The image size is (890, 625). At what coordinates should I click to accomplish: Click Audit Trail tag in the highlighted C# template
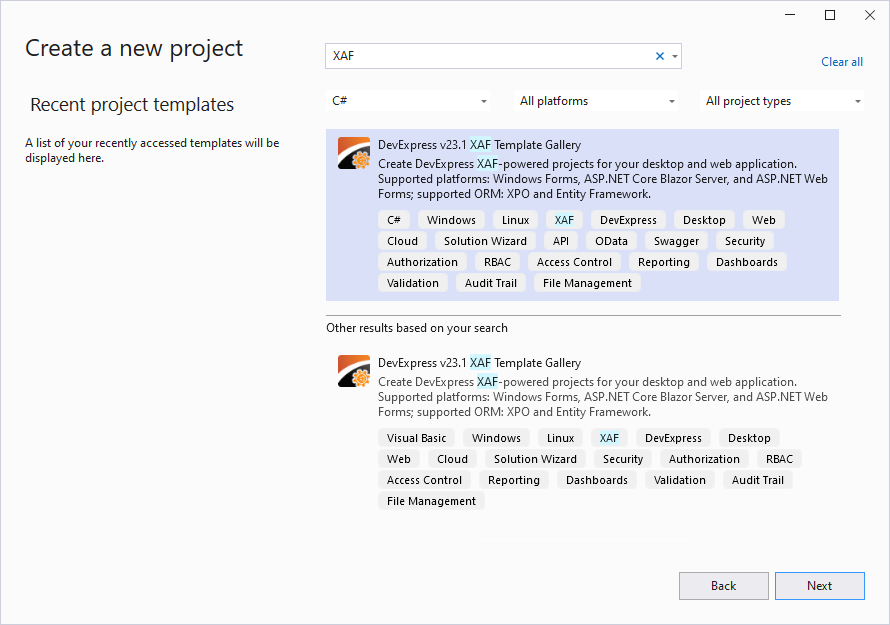tap(490, 283)
